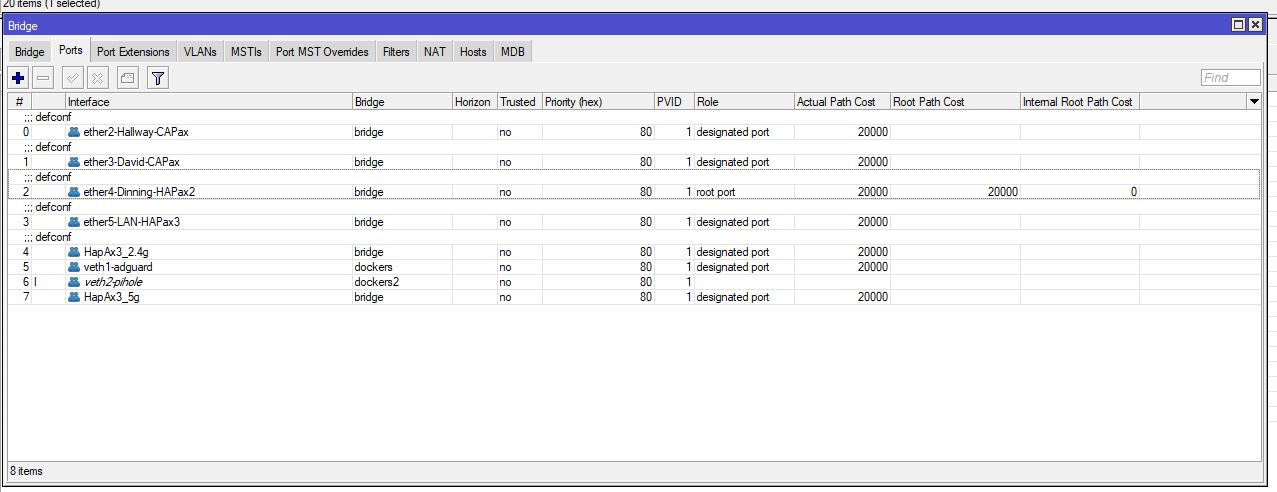Open the column selector dropdown arrow
Image resolution: width=1277 pixels, height=492 pixels.
point(1253,102)
